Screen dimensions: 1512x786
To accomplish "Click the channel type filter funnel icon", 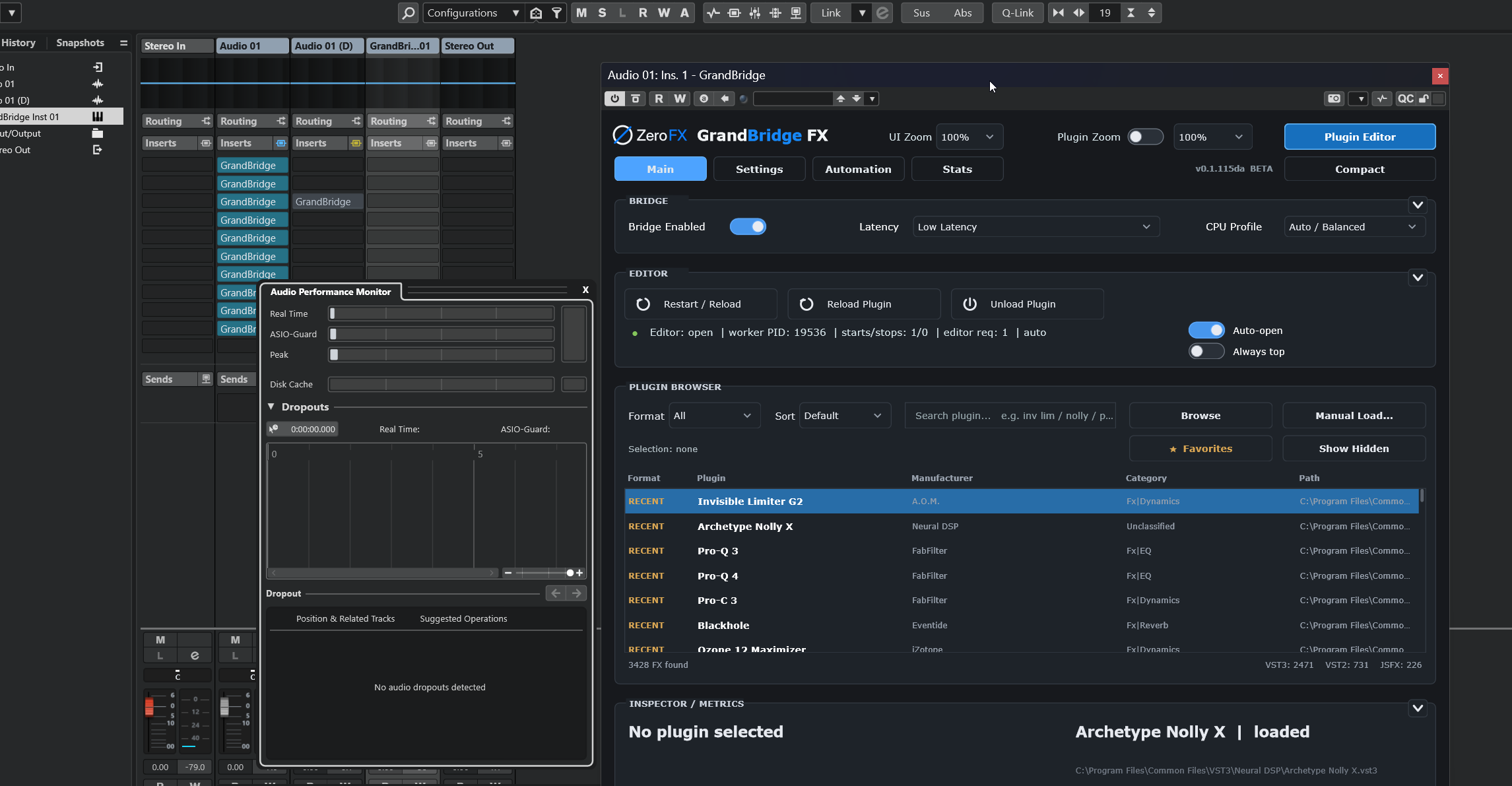I will click(557, 13).
